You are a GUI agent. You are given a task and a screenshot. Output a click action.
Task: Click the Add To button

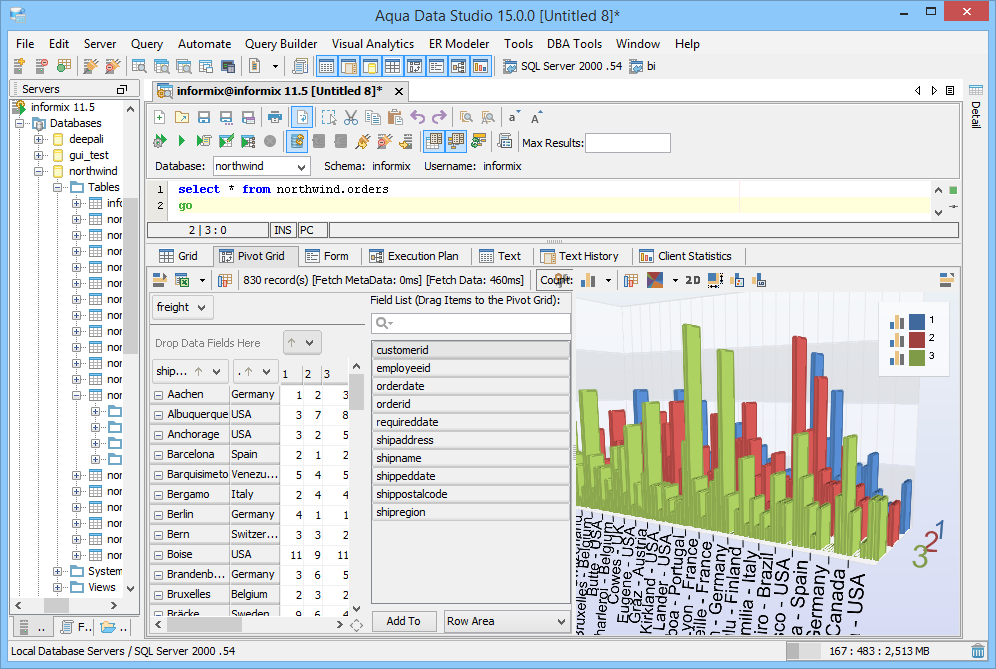pyautogui.click(x=403, y=621)
